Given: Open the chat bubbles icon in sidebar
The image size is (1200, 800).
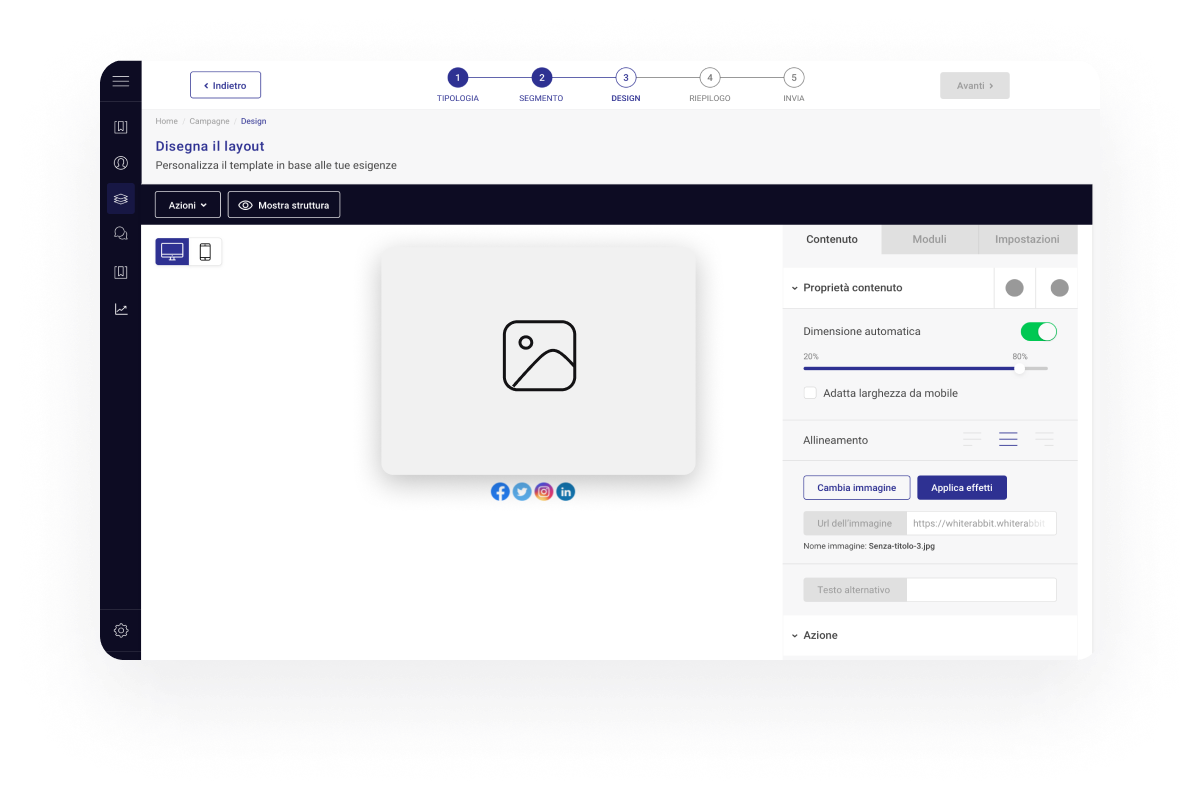Looking at the screenshot, I should (121, 234).
